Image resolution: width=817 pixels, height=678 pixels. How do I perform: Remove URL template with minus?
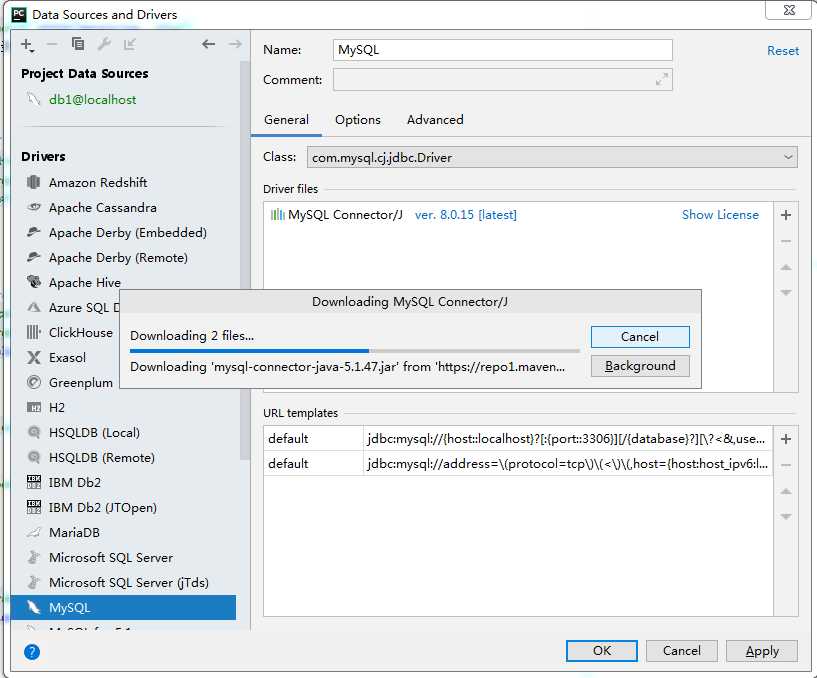pyautogui.click(x=786, y=465)
